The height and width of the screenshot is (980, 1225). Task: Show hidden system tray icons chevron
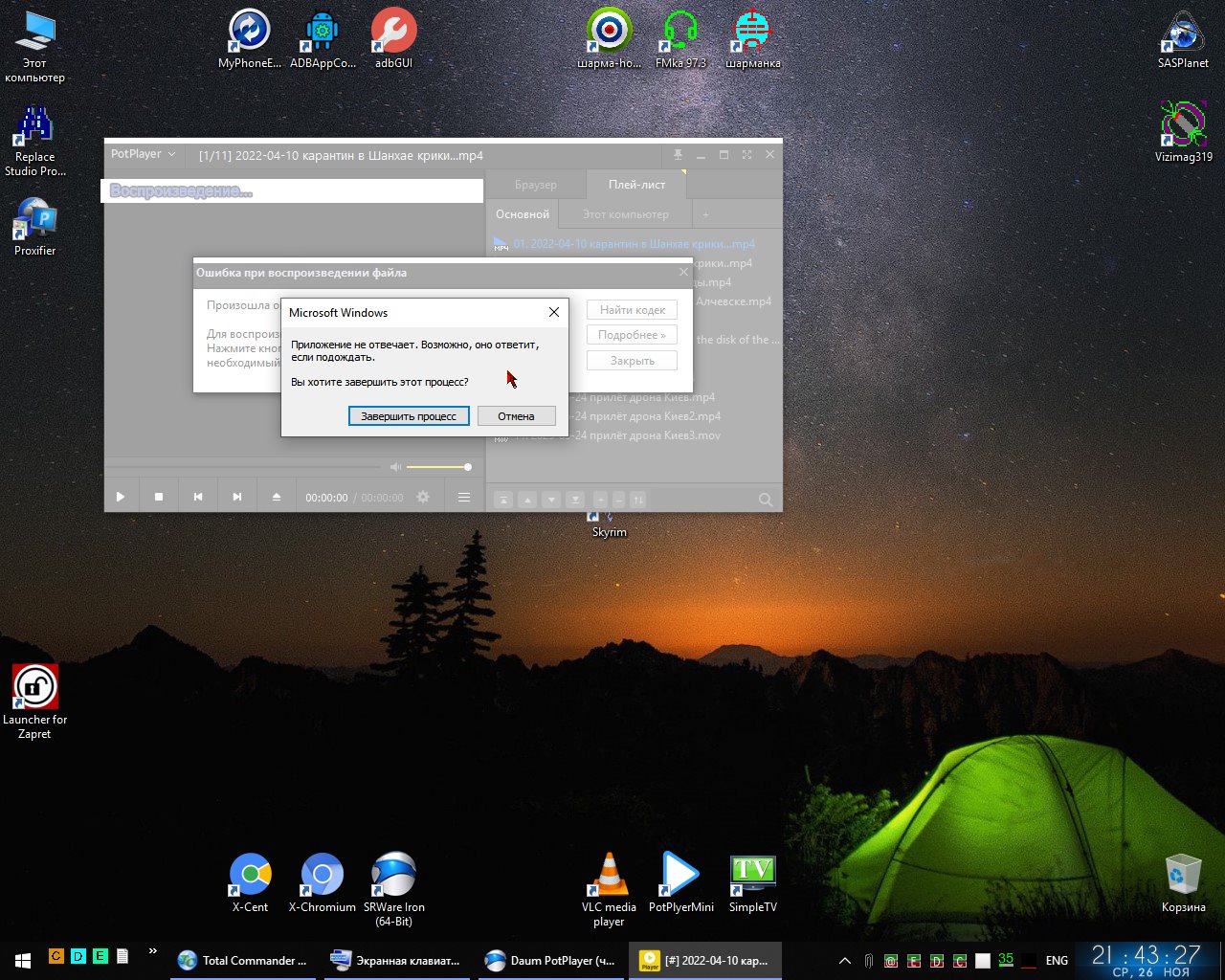click(x=844, y=960)
